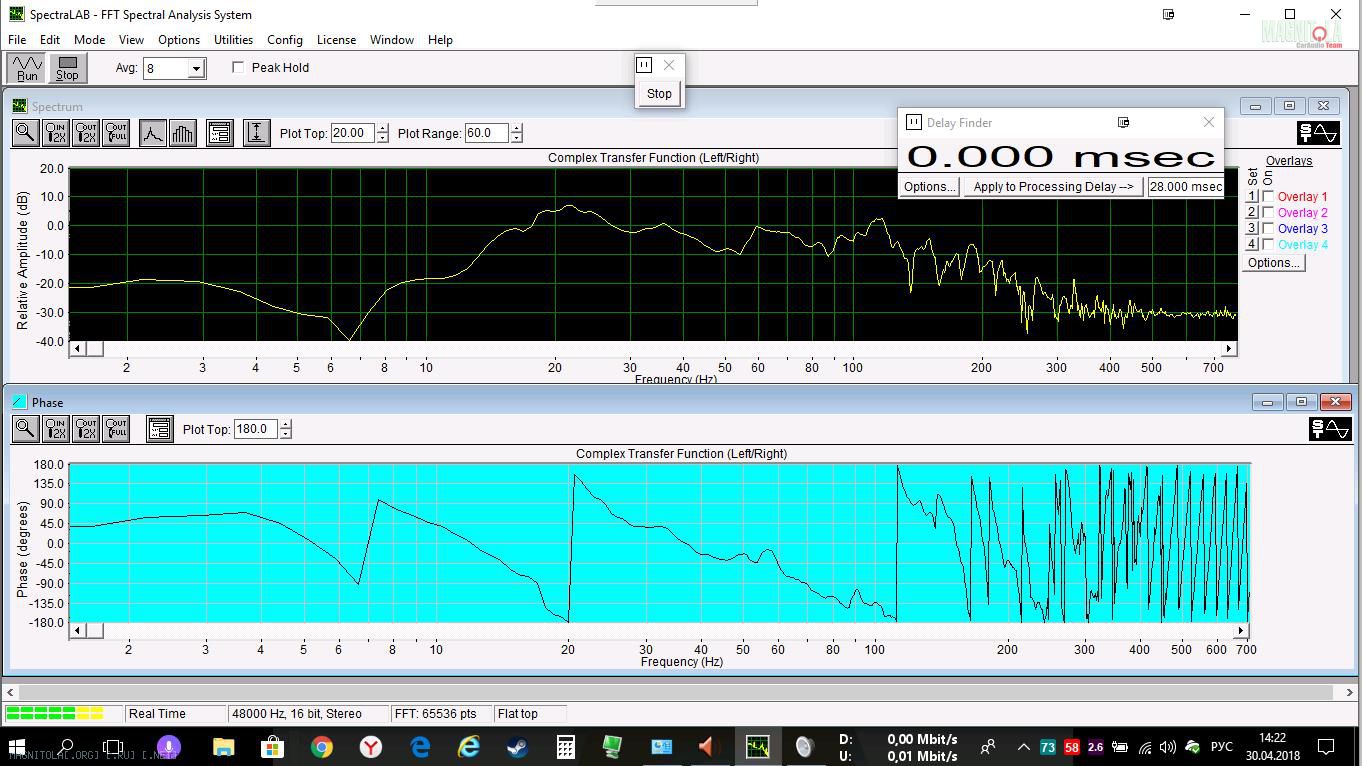1362x766 pixels.
Task: Click the 28.000 msec delay field
Action: click(x=1185, y=187)
